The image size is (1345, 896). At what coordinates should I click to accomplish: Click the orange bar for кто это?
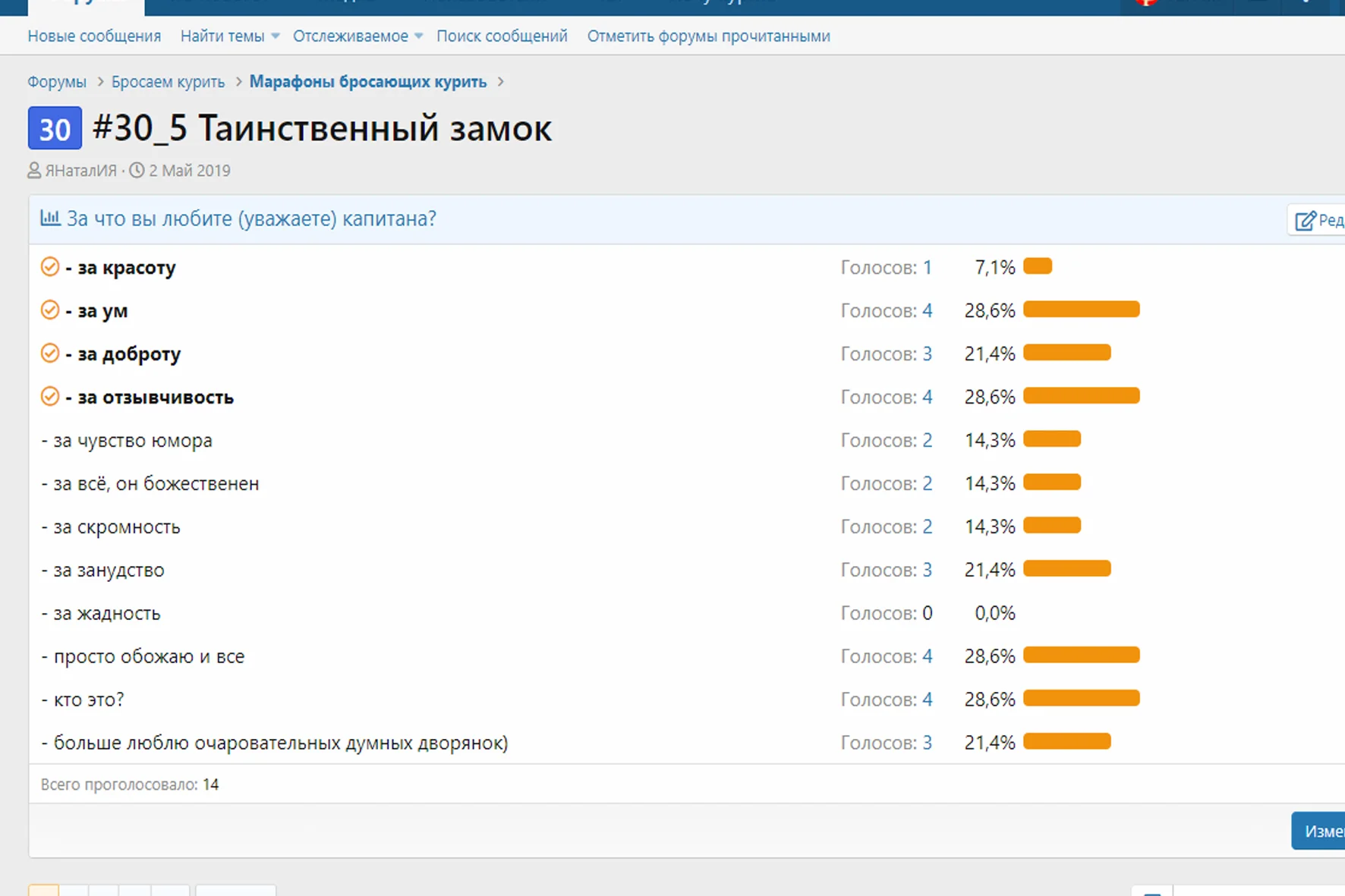click(1082, 699)
